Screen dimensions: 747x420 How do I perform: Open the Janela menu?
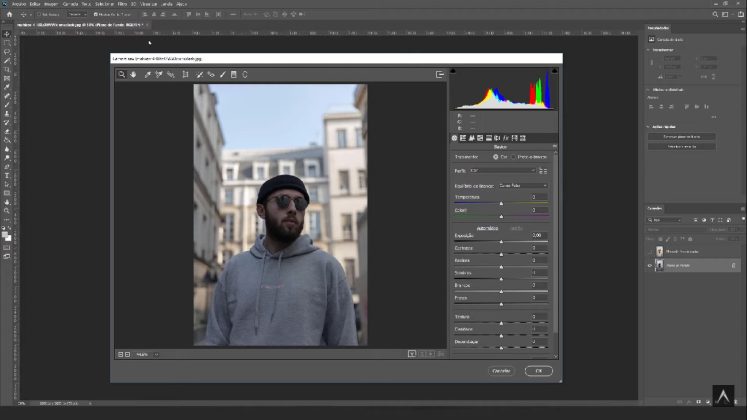coord(167,4)
